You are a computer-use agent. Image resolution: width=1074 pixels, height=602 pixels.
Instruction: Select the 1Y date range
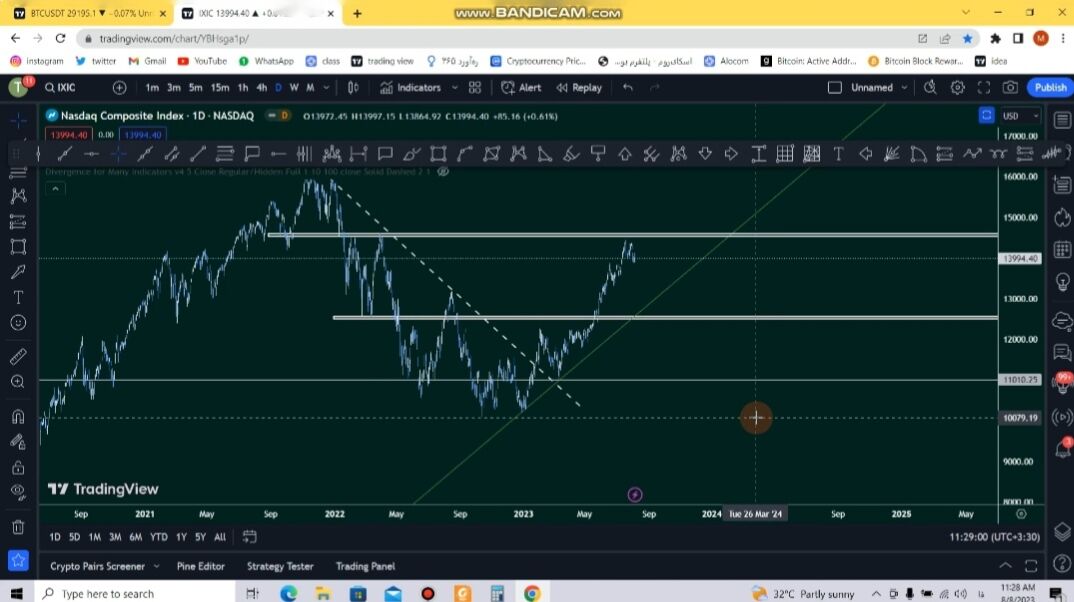click(x=181, y=537)
